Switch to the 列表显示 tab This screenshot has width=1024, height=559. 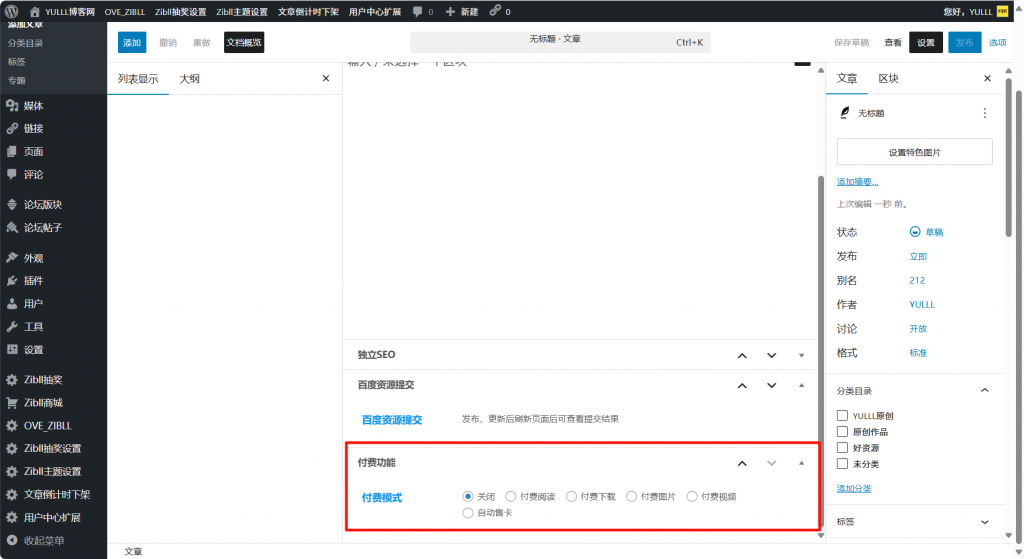coord(138,79)
